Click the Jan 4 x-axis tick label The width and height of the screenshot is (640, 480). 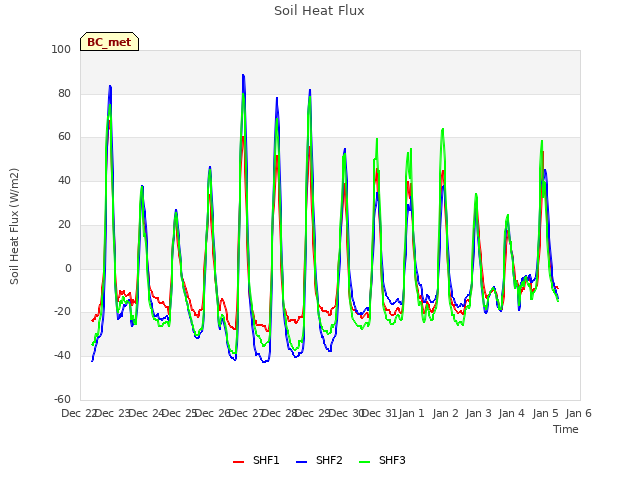tap(511, 413)
